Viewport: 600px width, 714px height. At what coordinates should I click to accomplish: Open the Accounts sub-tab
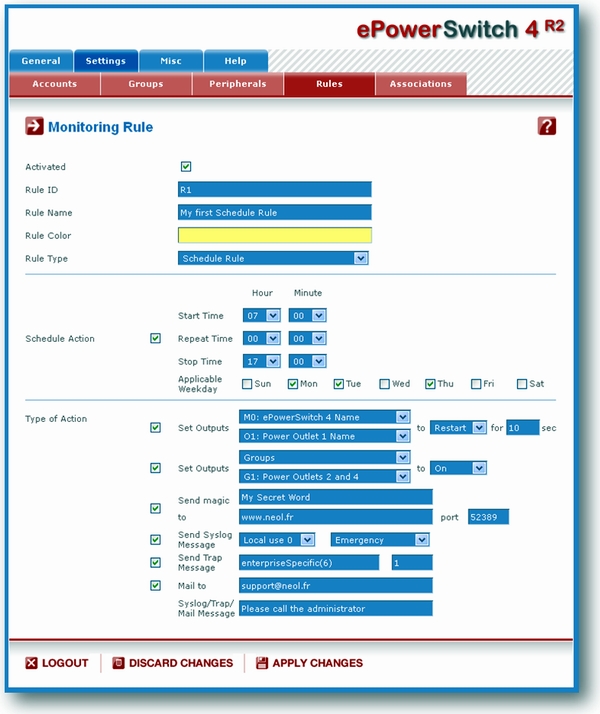pyautogui.click(x=55, y=84)
